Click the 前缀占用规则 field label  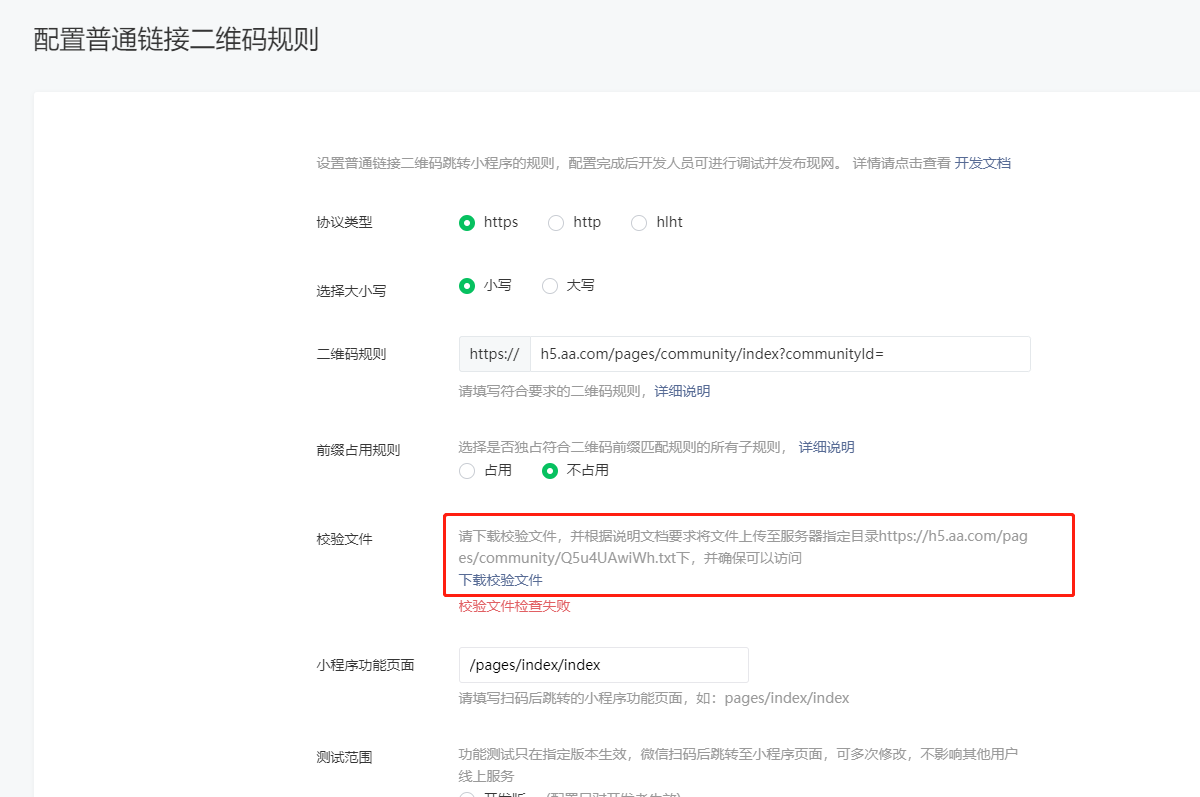[x=358, y=450]
